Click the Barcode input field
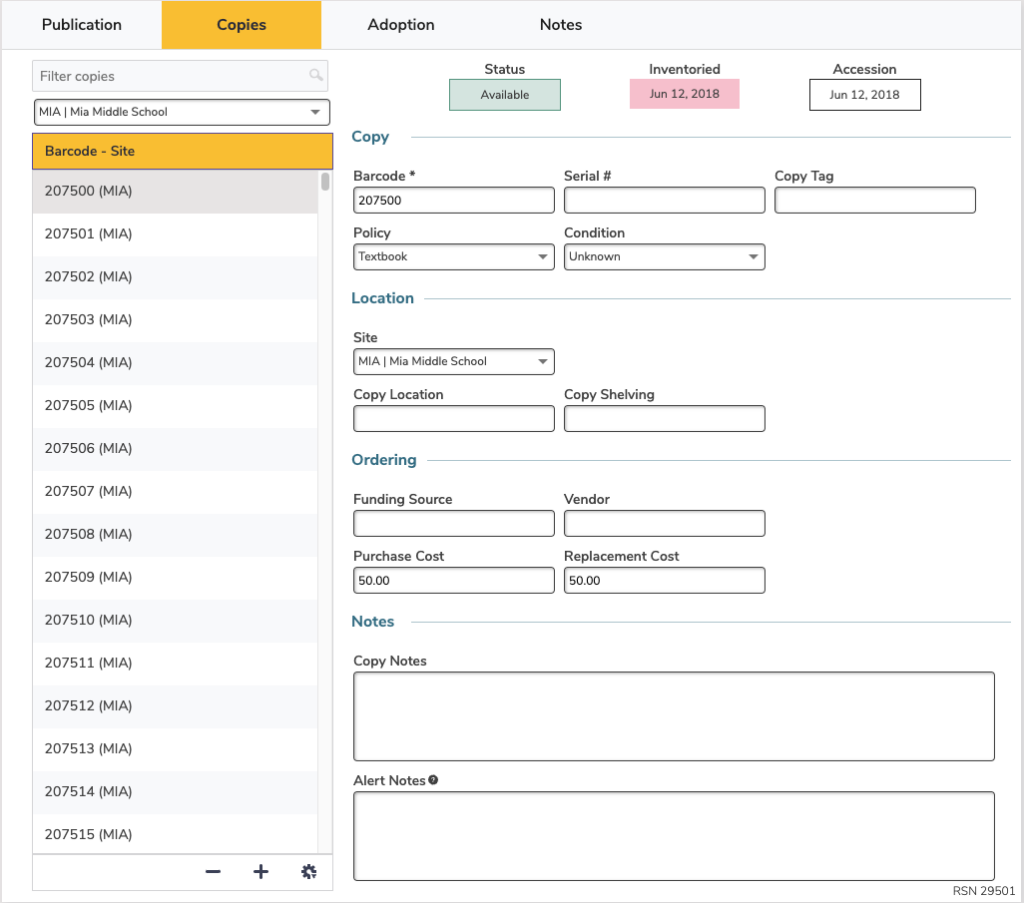 (453, 200)
